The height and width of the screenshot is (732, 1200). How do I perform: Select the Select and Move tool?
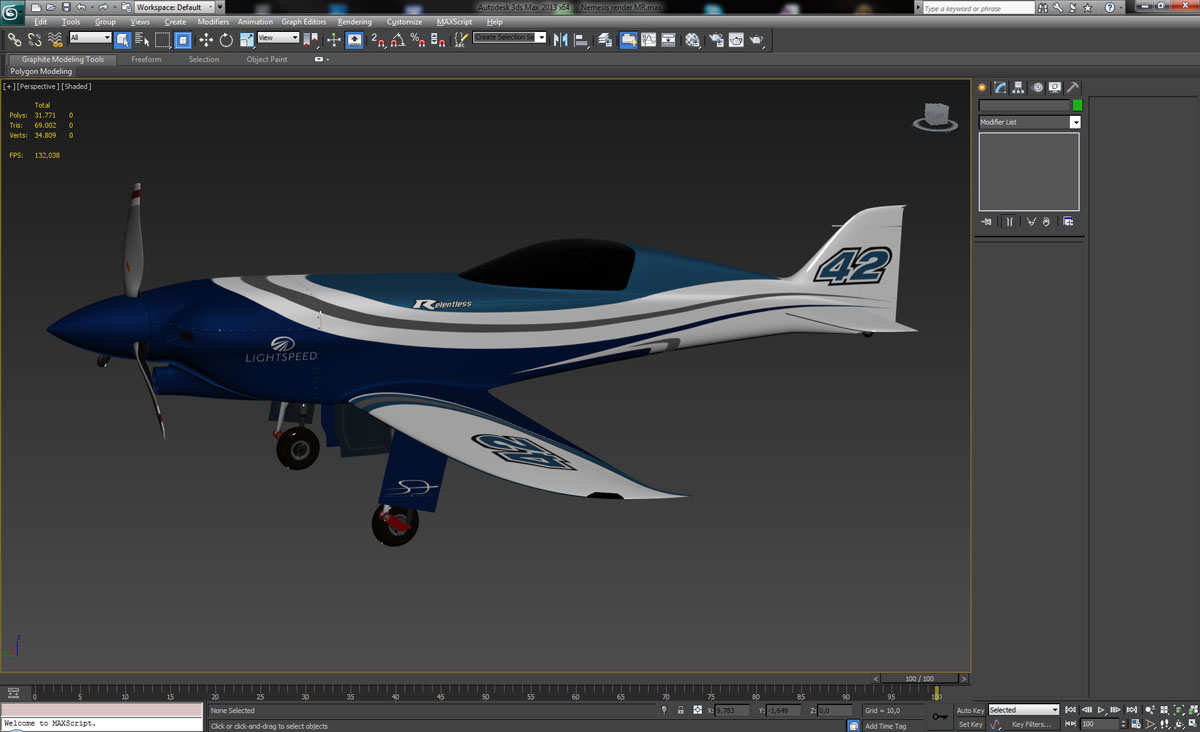click(206, 40)
